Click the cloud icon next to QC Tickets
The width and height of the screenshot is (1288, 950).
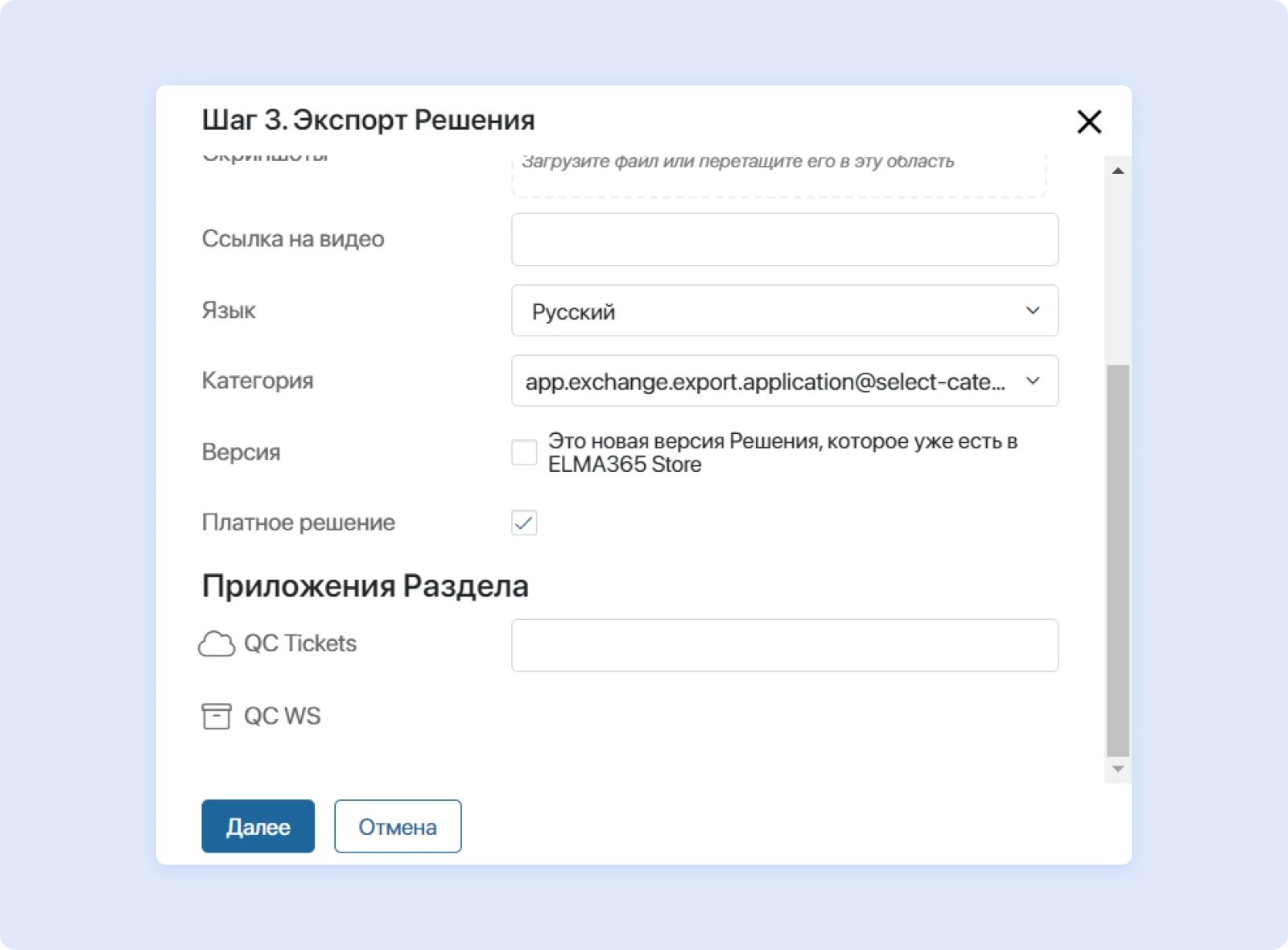click(216, 644)
